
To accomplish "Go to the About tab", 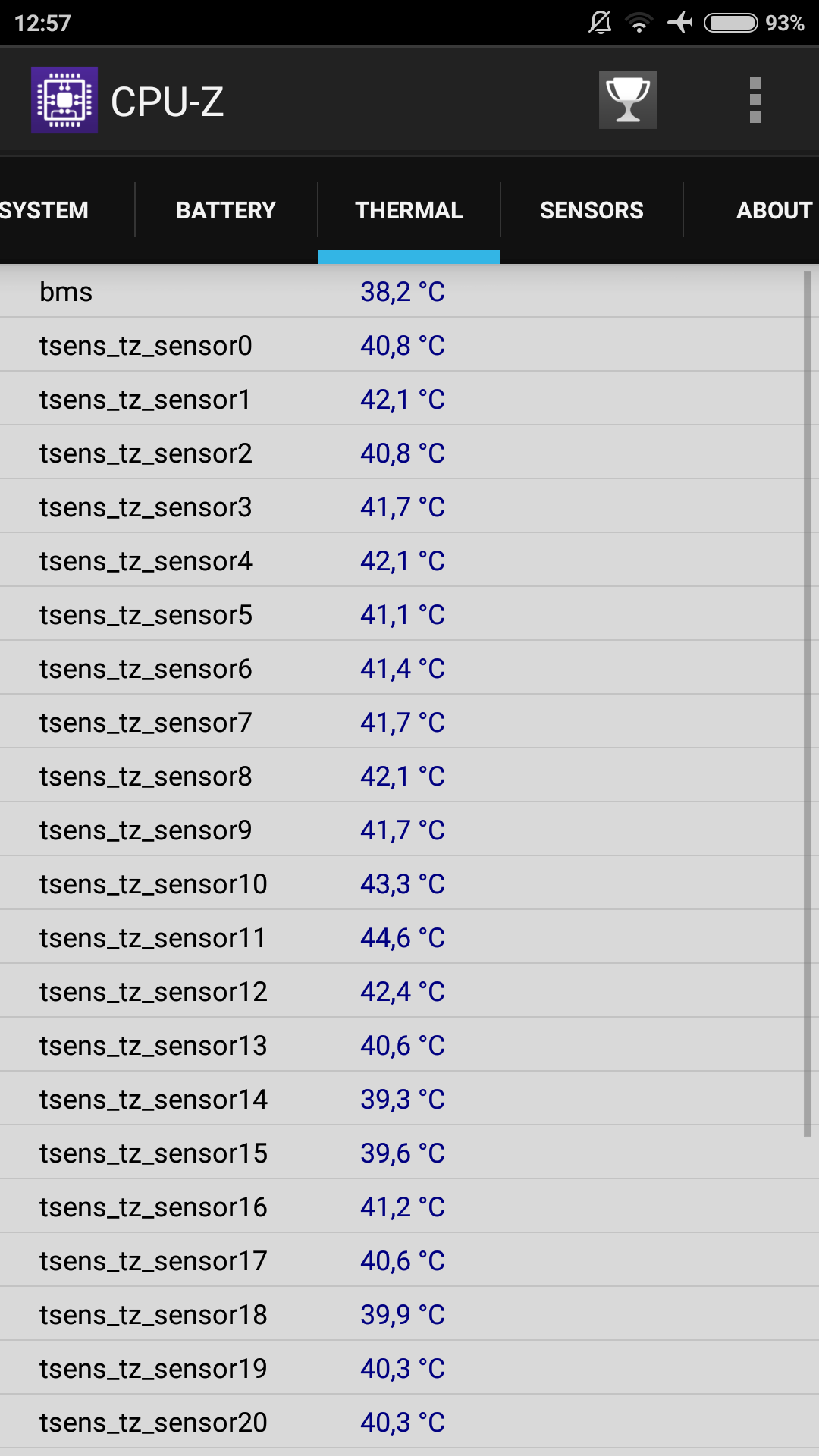I will (773, 210).
